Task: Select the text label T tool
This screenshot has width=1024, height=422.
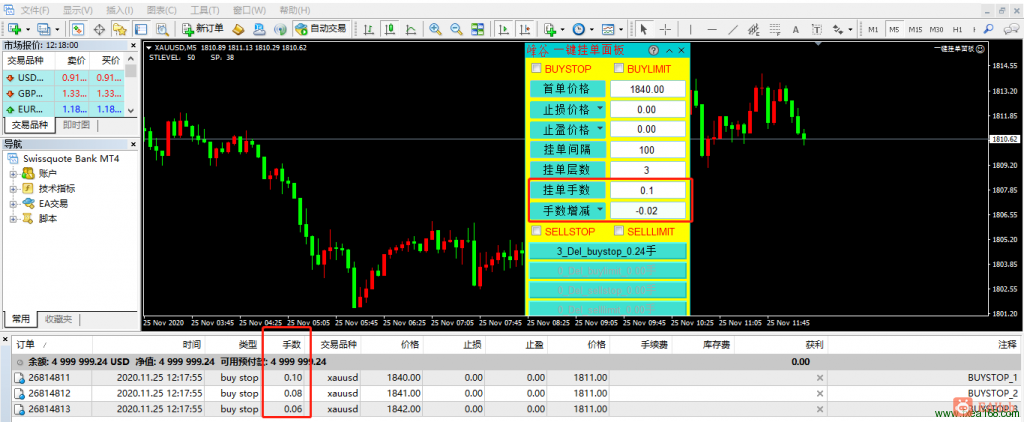Action: 816,29
